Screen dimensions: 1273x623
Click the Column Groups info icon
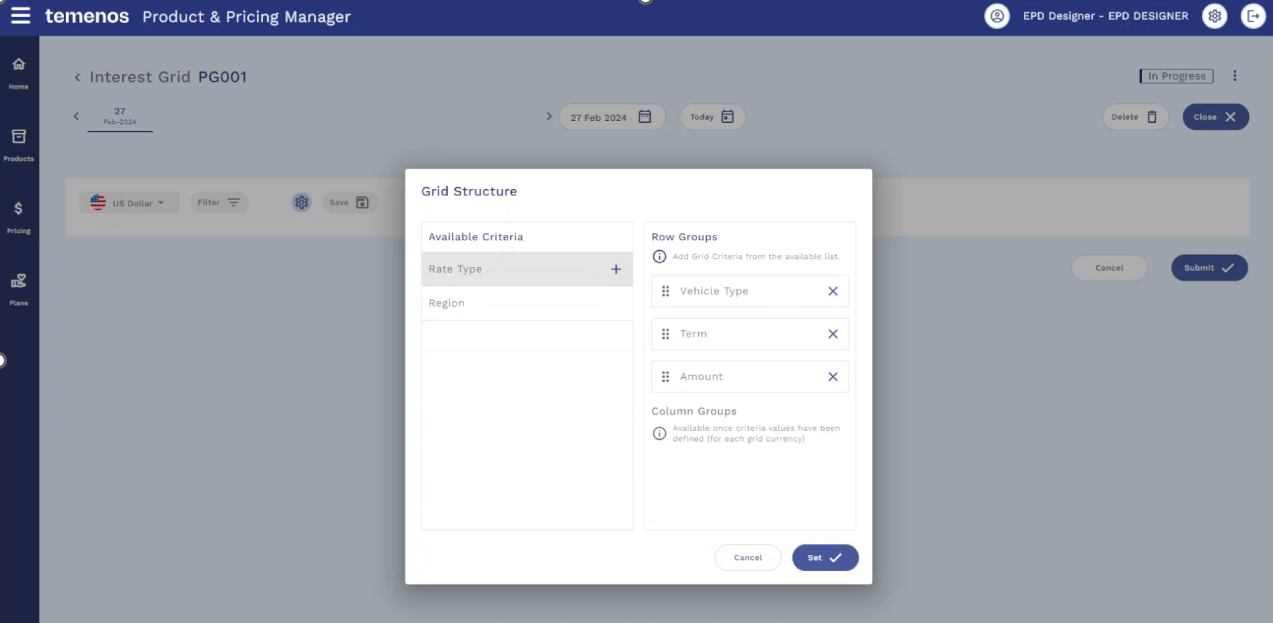[659, 433]
